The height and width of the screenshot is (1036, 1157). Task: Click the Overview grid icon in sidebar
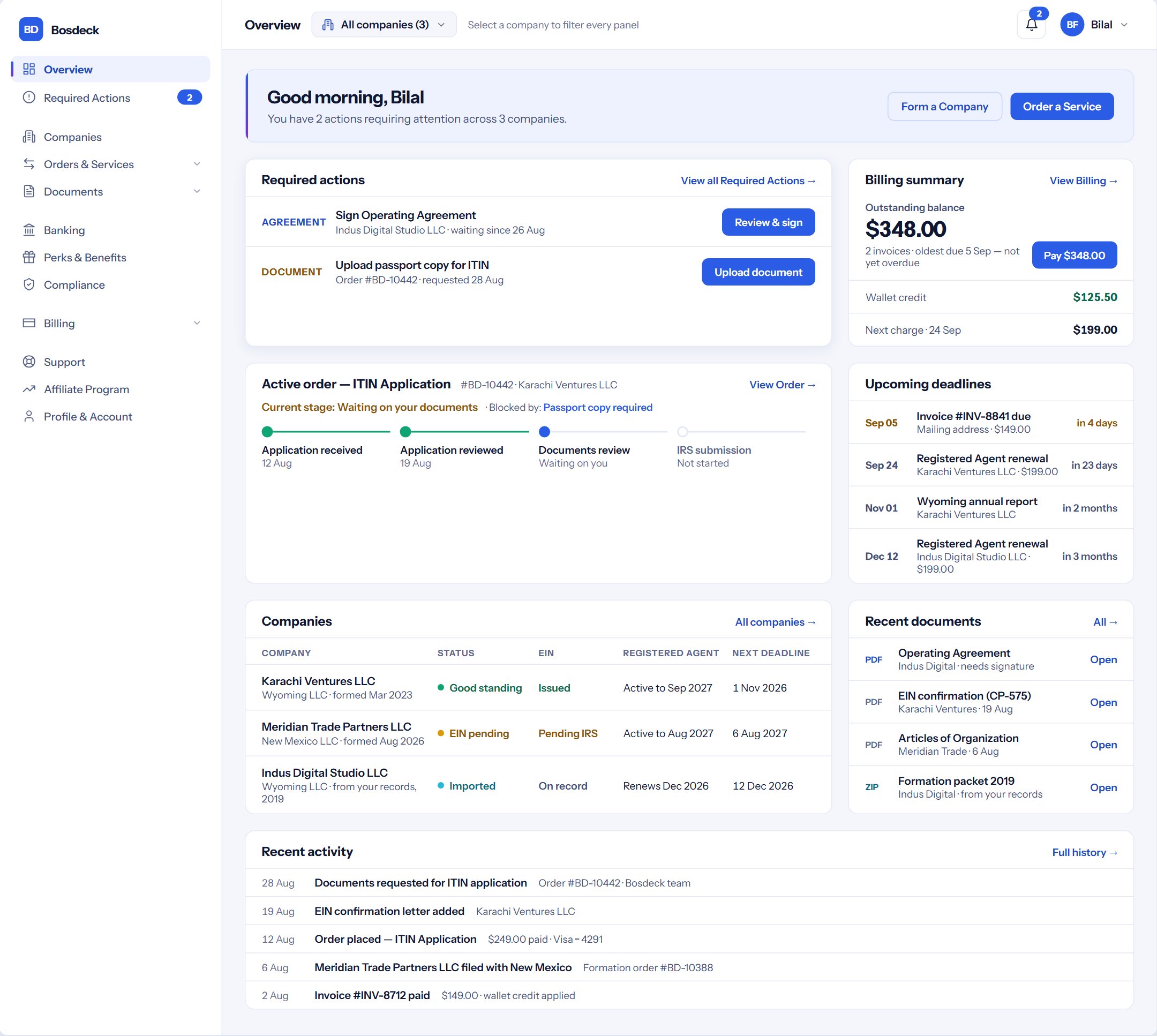tap(29, 70)
